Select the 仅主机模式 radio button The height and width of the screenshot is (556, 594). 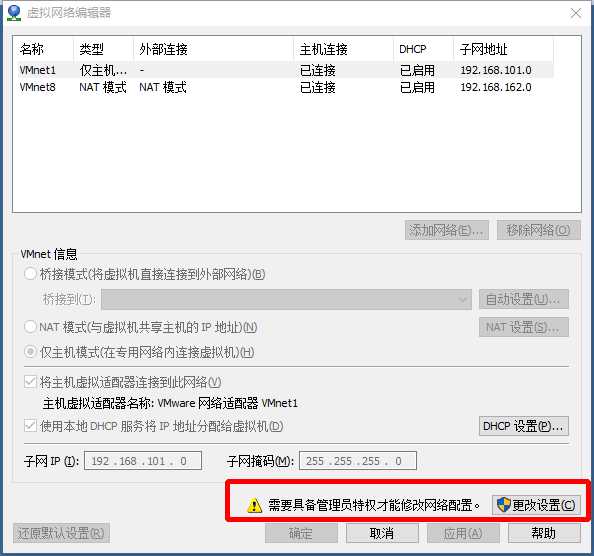pos(30,352)
